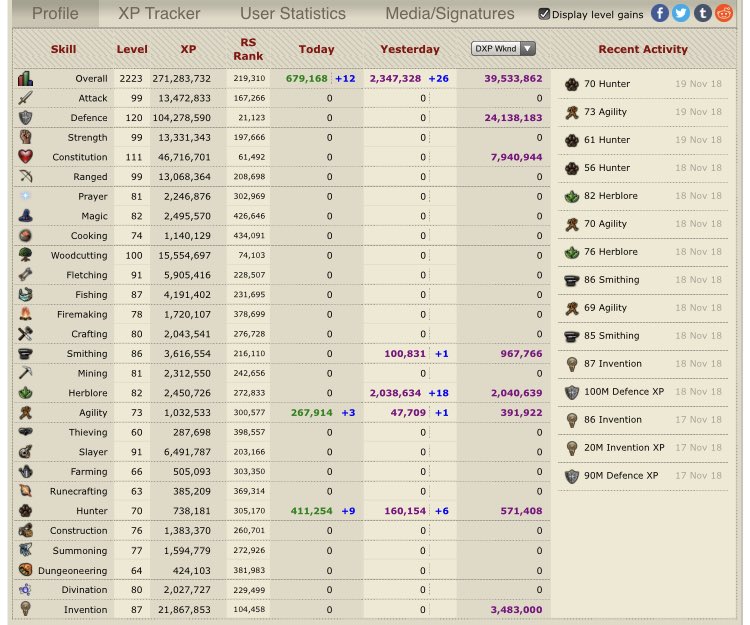Click the Smithing anvil icon in skill table
The height and width of the screenshot is (625, 750).
[x=25, y=353]
